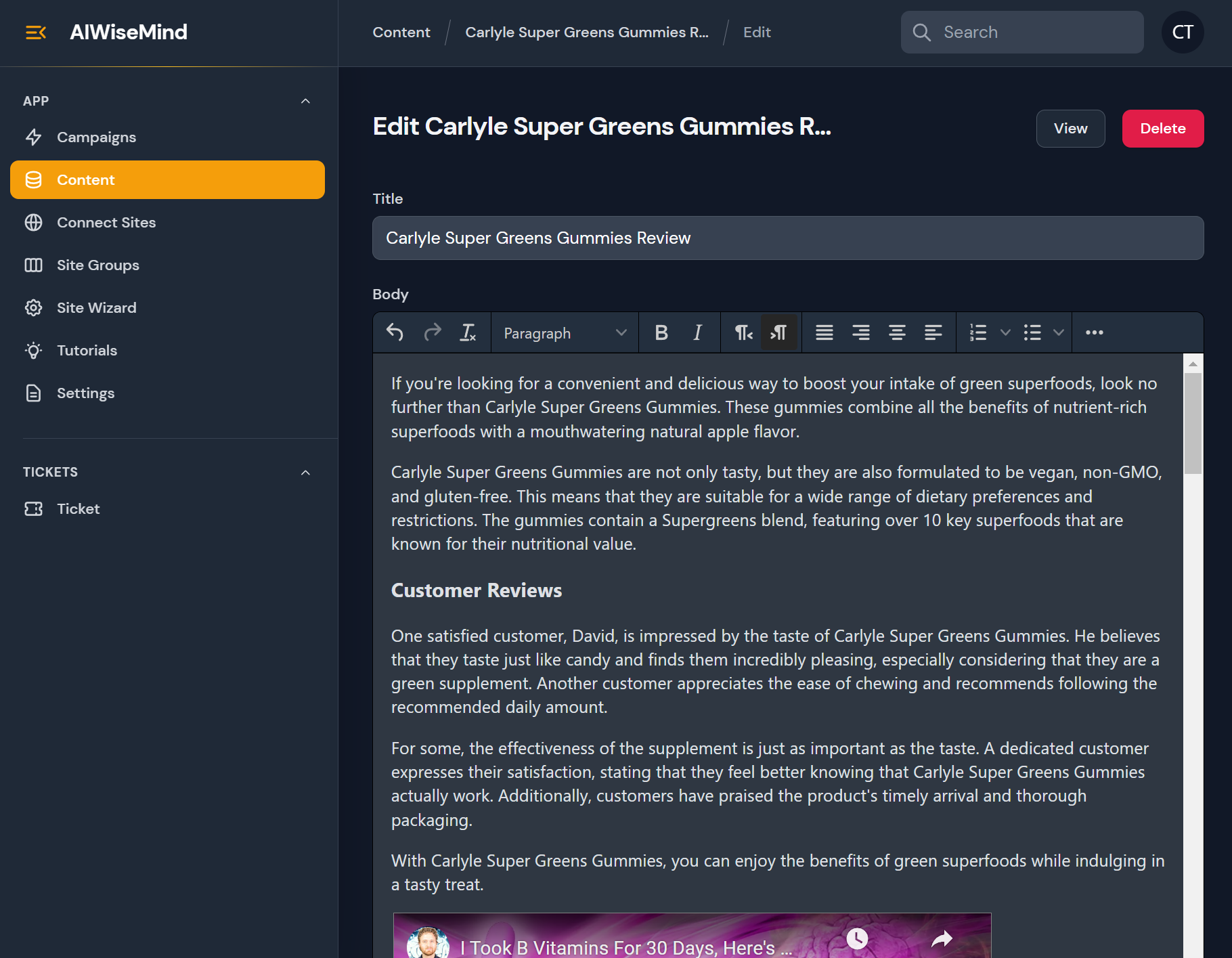
Task: Align text right using the toolbar
Action: pyautogui.click(x=860, y=332)
